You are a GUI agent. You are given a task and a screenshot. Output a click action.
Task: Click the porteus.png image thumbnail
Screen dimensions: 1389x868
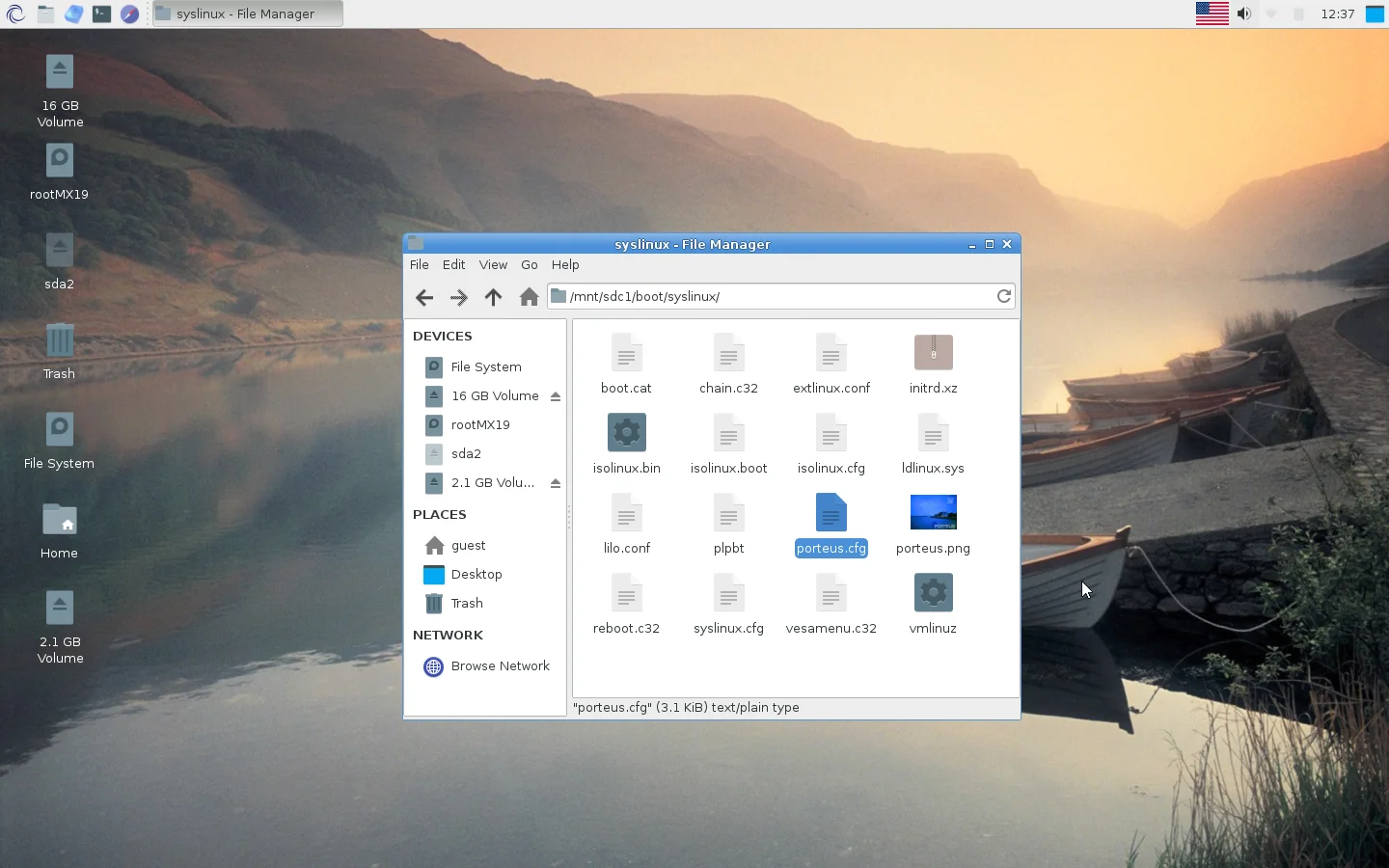(x=933, y=512)
